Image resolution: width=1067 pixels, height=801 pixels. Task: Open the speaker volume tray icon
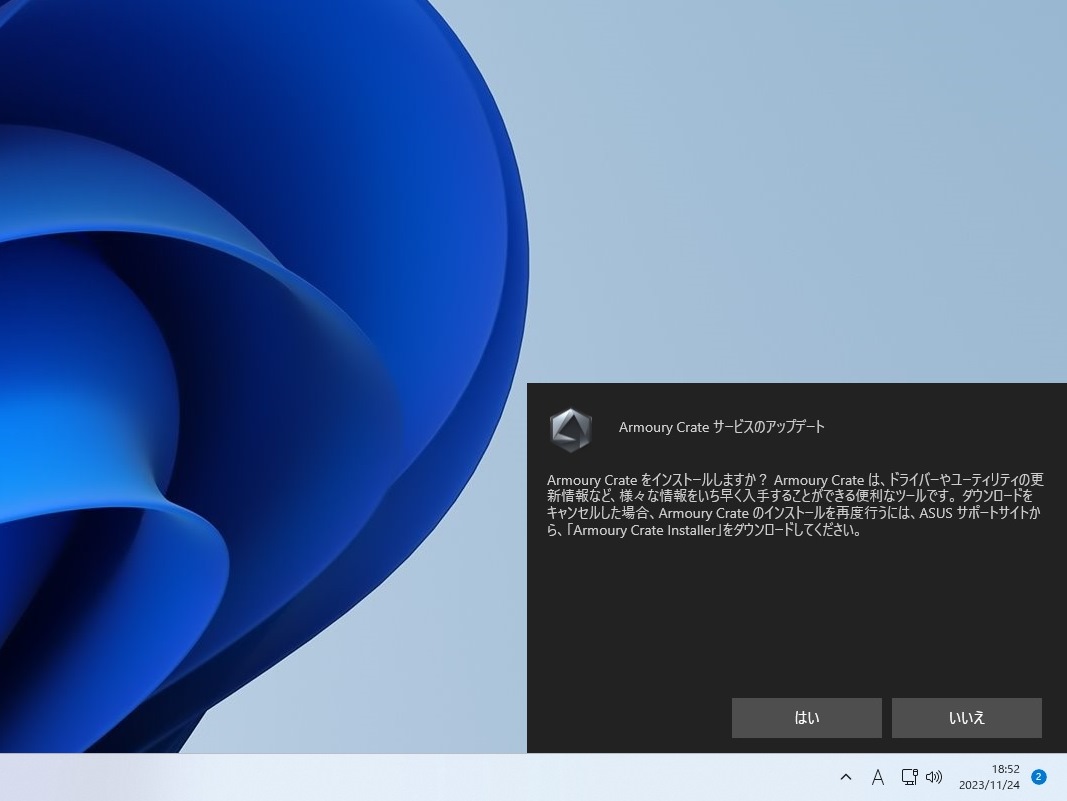click(934, 777)
